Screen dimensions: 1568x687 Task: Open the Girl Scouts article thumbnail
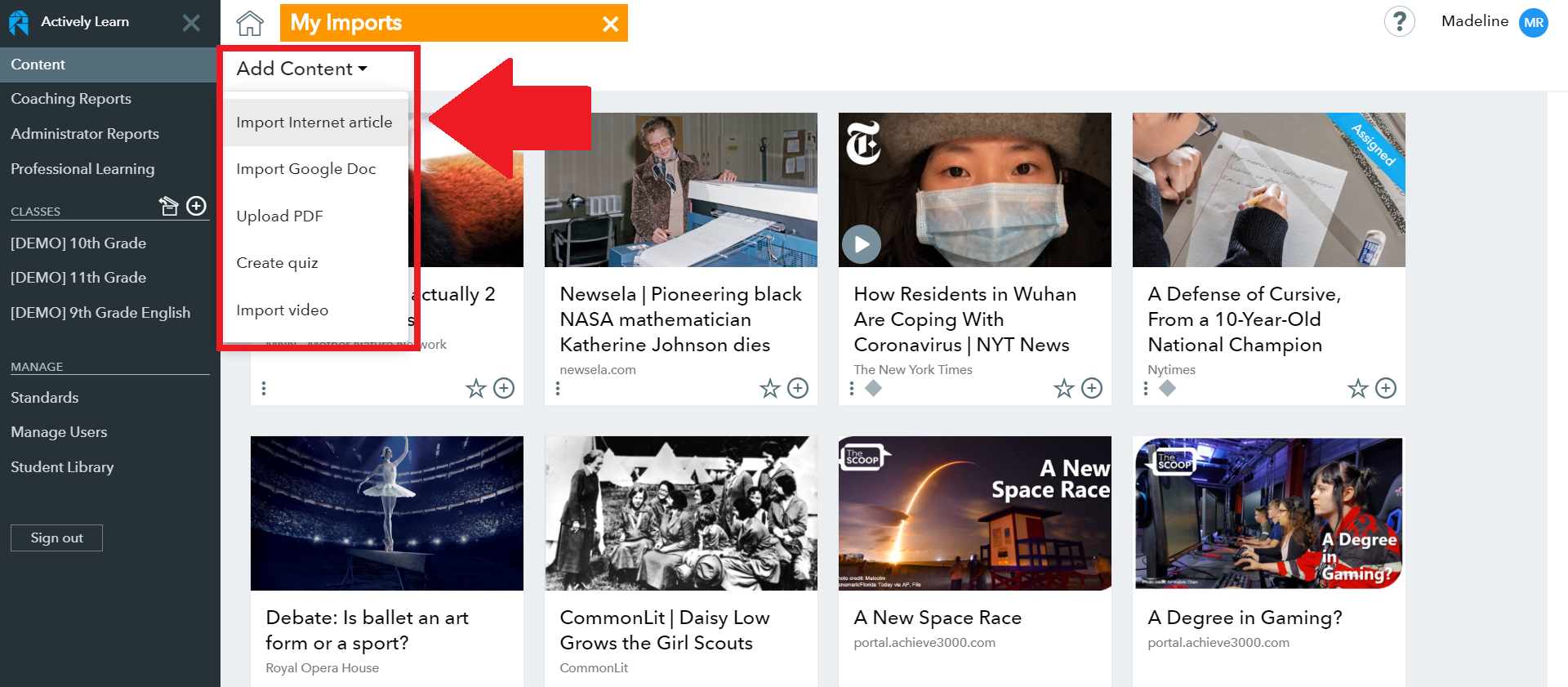pyautogui.click(x=681, y=513)
